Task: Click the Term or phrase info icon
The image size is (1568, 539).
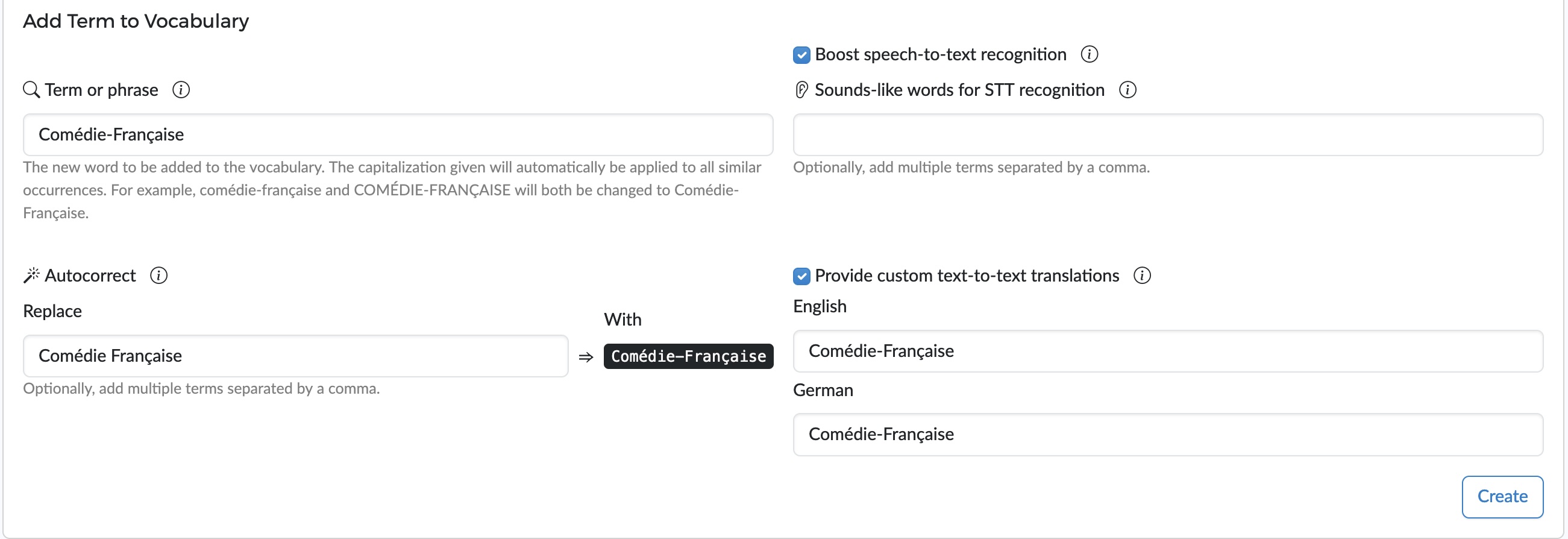Action: click(x=181, y=90)
